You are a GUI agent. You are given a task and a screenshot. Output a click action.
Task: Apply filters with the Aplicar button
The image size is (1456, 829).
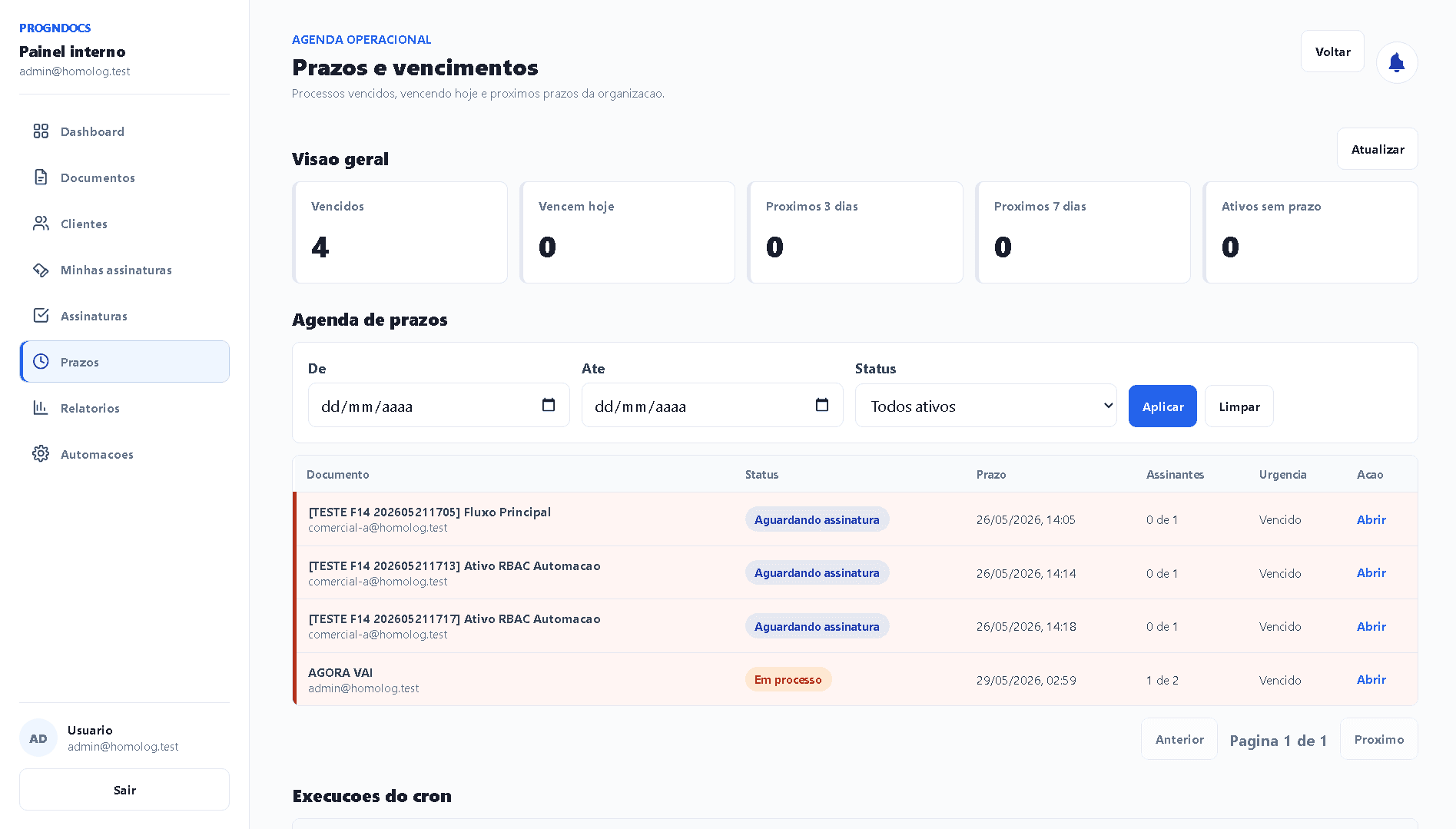tap(1162, 406)
